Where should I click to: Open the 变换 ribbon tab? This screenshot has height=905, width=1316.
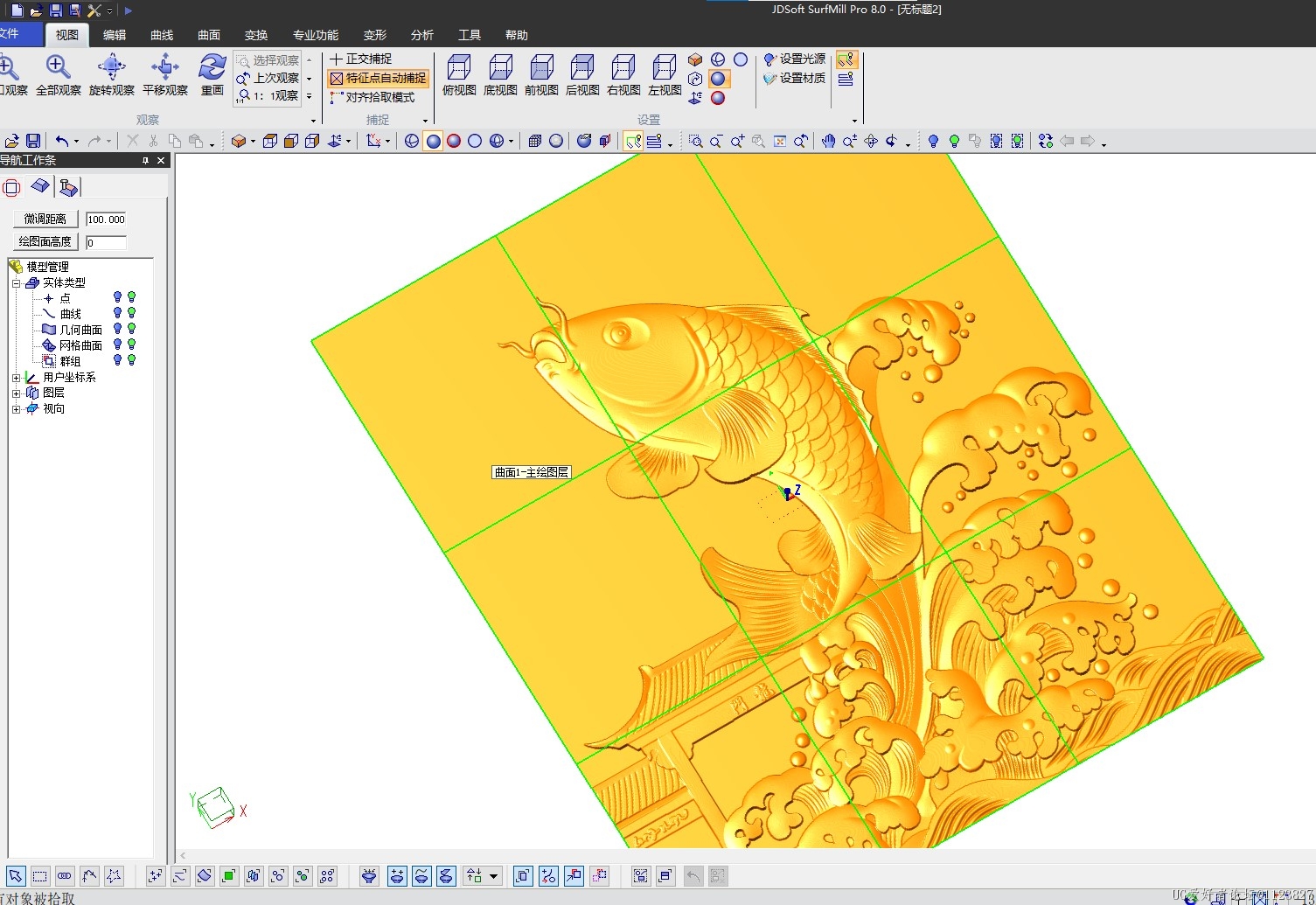click(x=256, y=35)
